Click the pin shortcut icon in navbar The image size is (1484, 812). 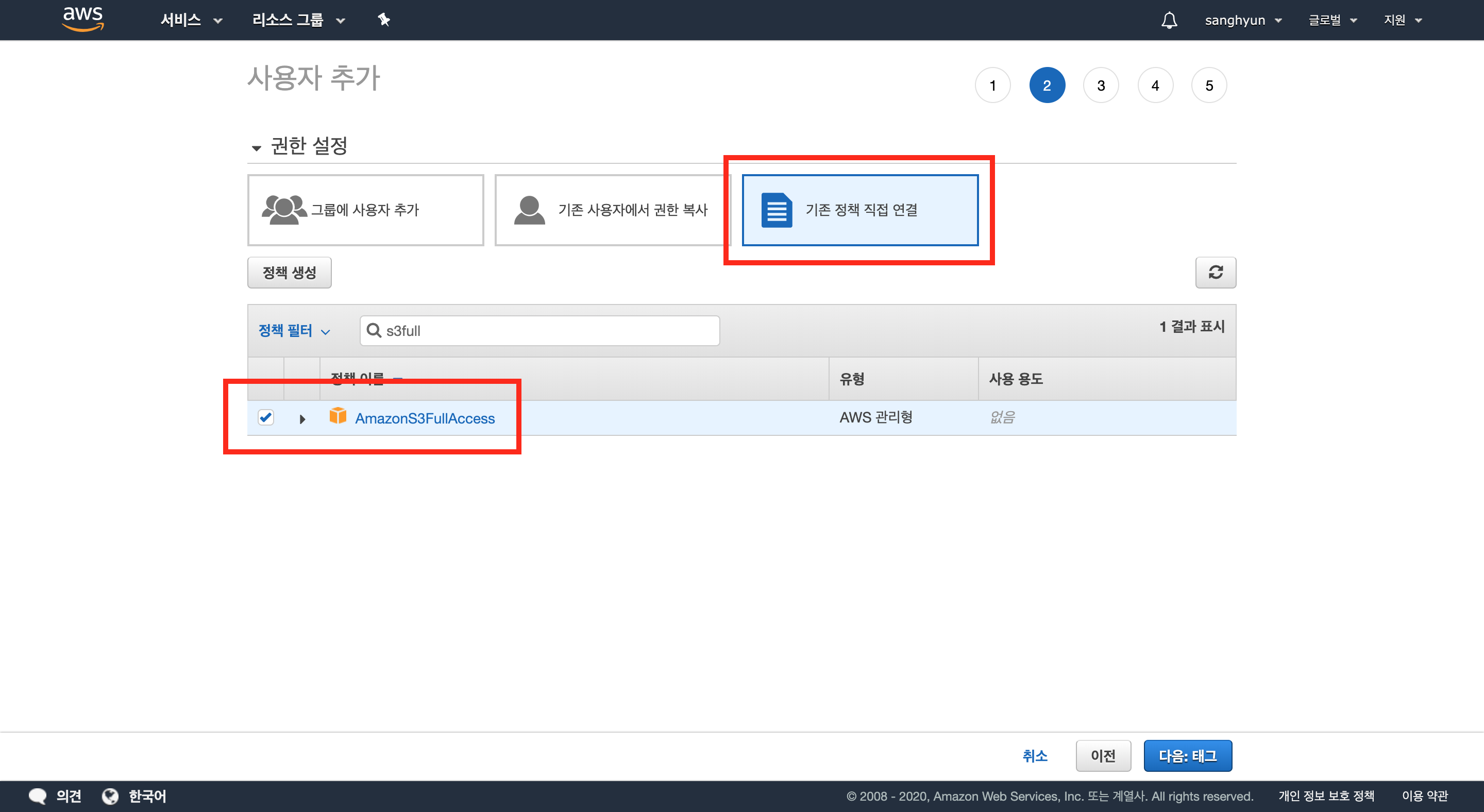[x=384, y=20]
